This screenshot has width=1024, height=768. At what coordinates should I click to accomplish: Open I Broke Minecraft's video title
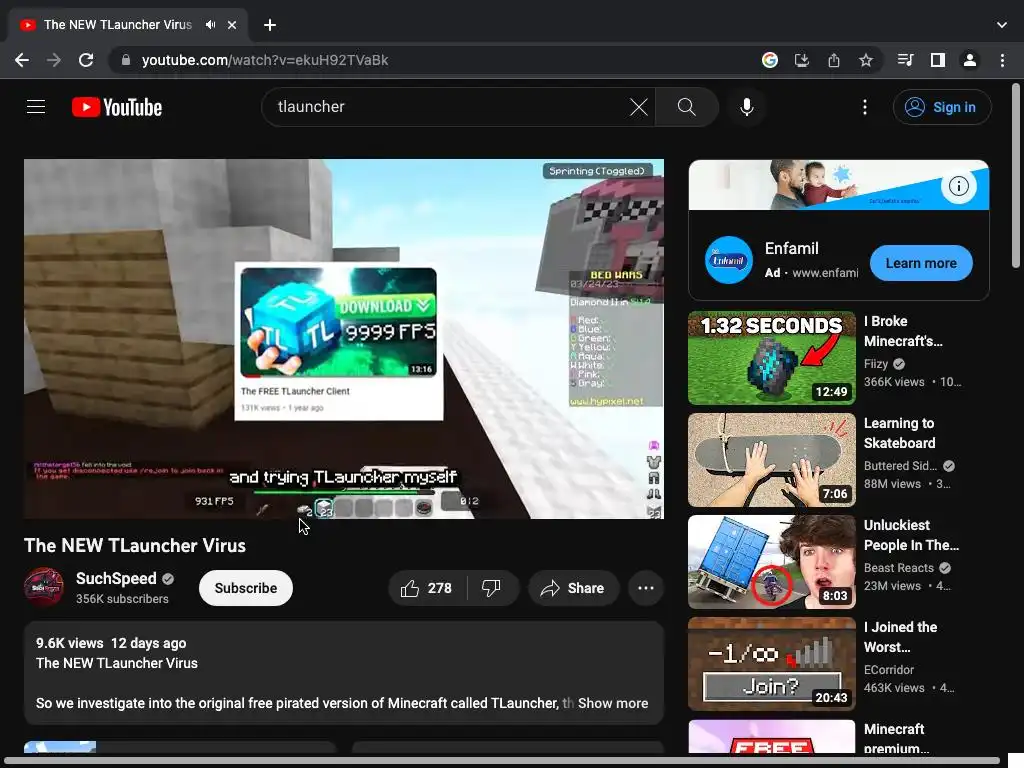[x=903, y=331]
